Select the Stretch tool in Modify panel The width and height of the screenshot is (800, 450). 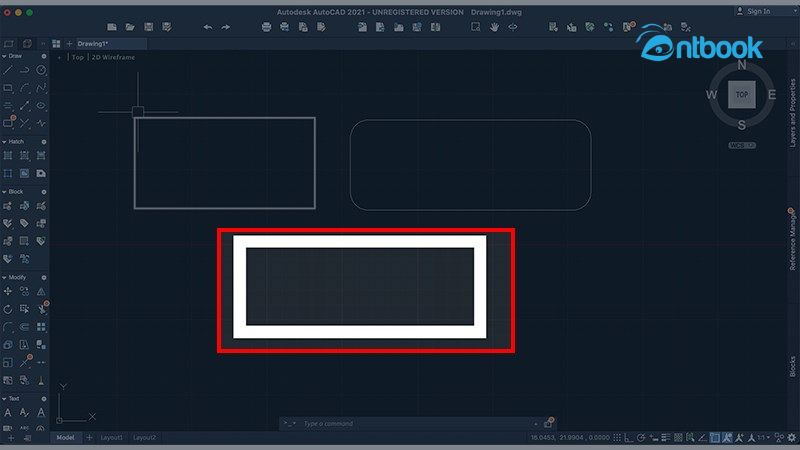coord(24,309)
